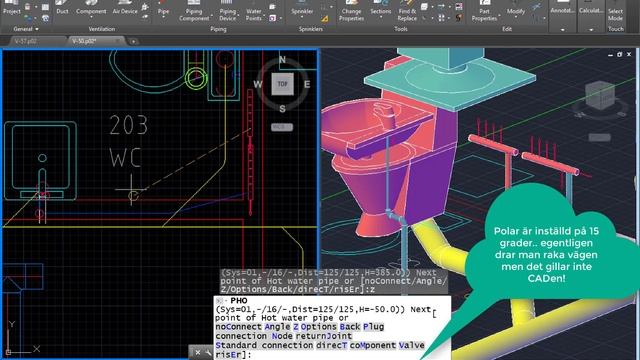The height and width of the screenshot is (360, 640).
Task: Click S on the ViewCube compass
Action: pos(282,109)
